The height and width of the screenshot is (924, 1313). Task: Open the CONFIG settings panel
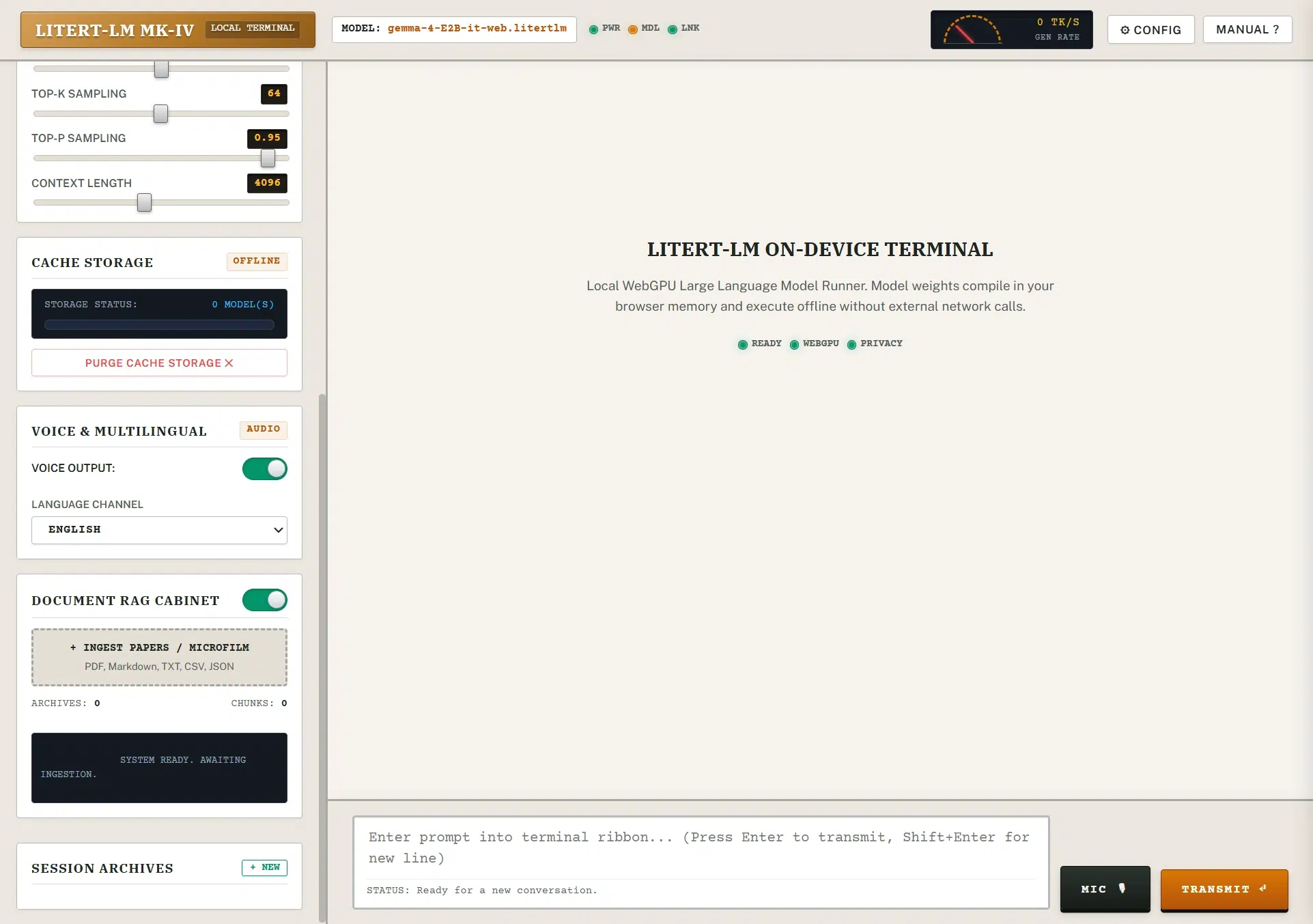[x=1150, y=29]
